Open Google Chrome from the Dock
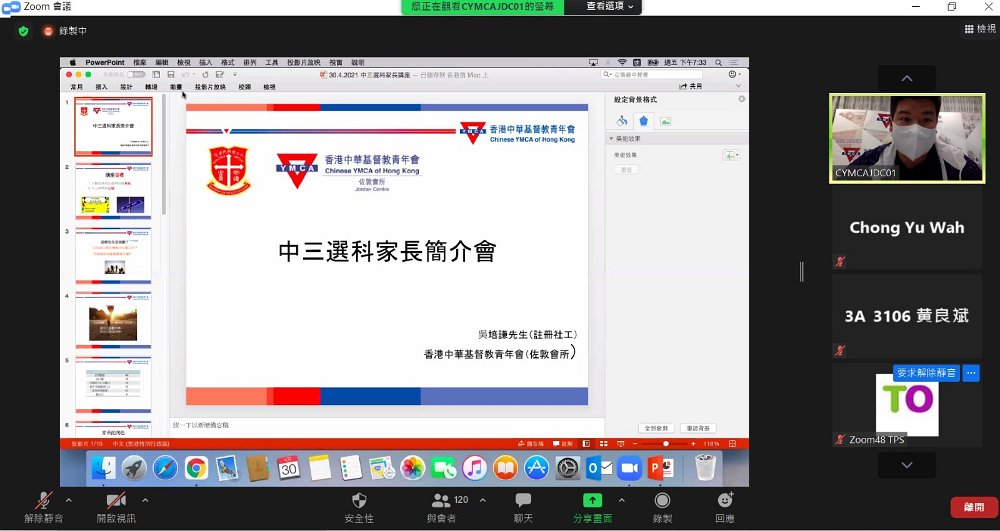Image resolution: width=1000 pixels, height=531 pixels. tap(196, 469)
